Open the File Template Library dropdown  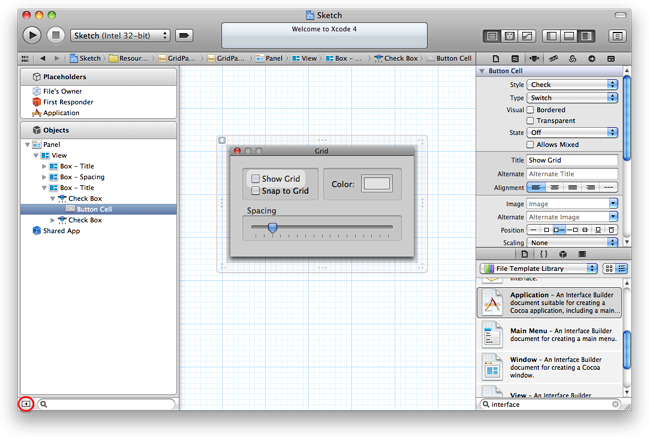(538, 269)
